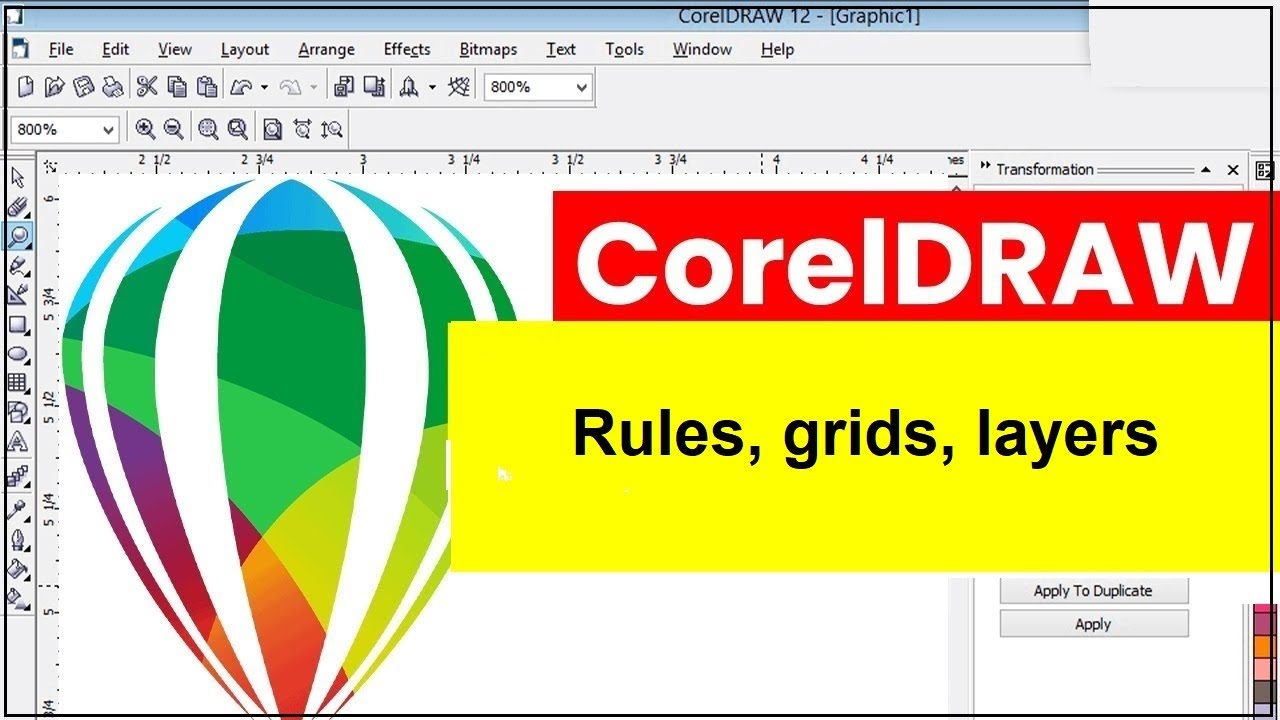This screenshot has width=1280, height=720.
Task: Open the Edit menu
Action: [x=116, y=49]
